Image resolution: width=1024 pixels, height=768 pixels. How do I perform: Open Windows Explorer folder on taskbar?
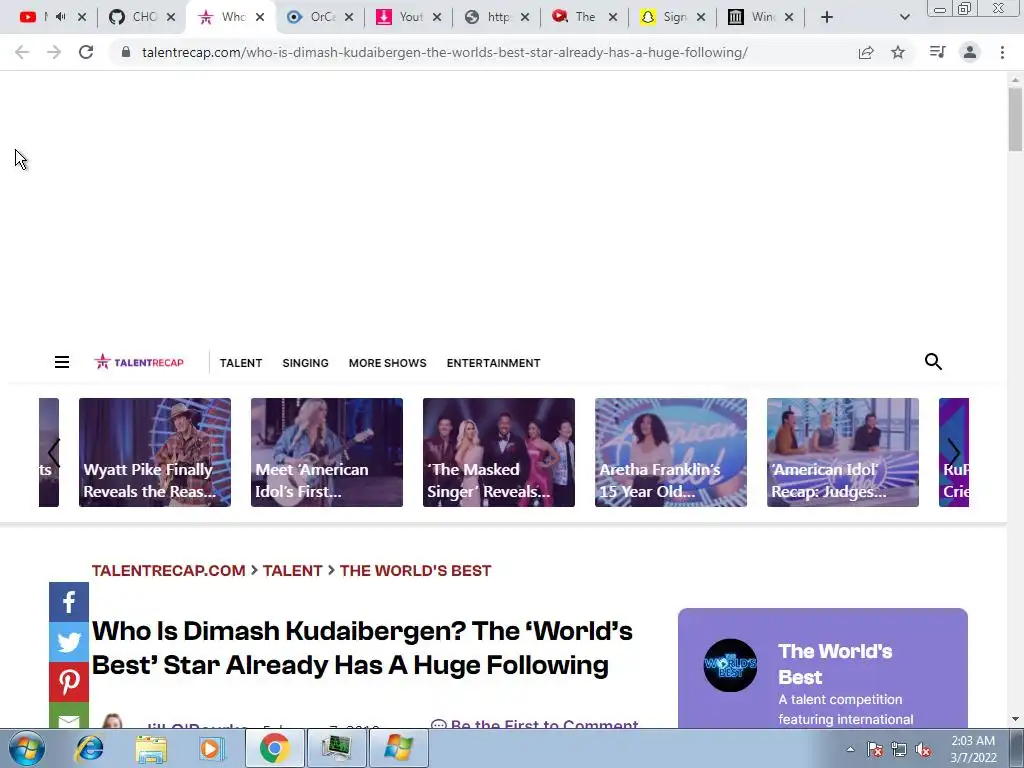click(x=151, y=748)
